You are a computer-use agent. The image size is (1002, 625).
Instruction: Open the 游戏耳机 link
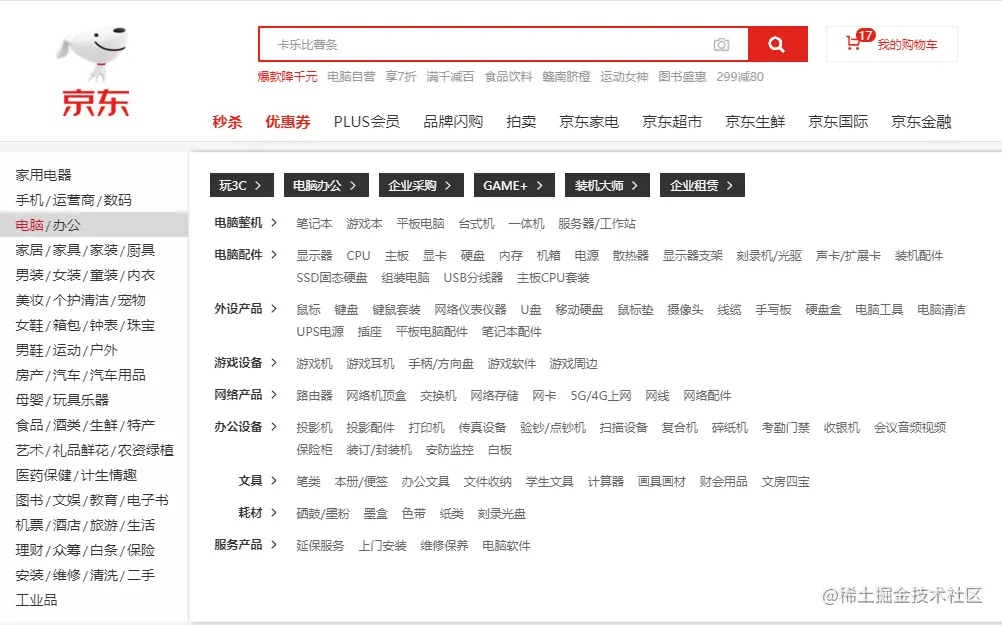pyautogui.click(x=371, y=364)
